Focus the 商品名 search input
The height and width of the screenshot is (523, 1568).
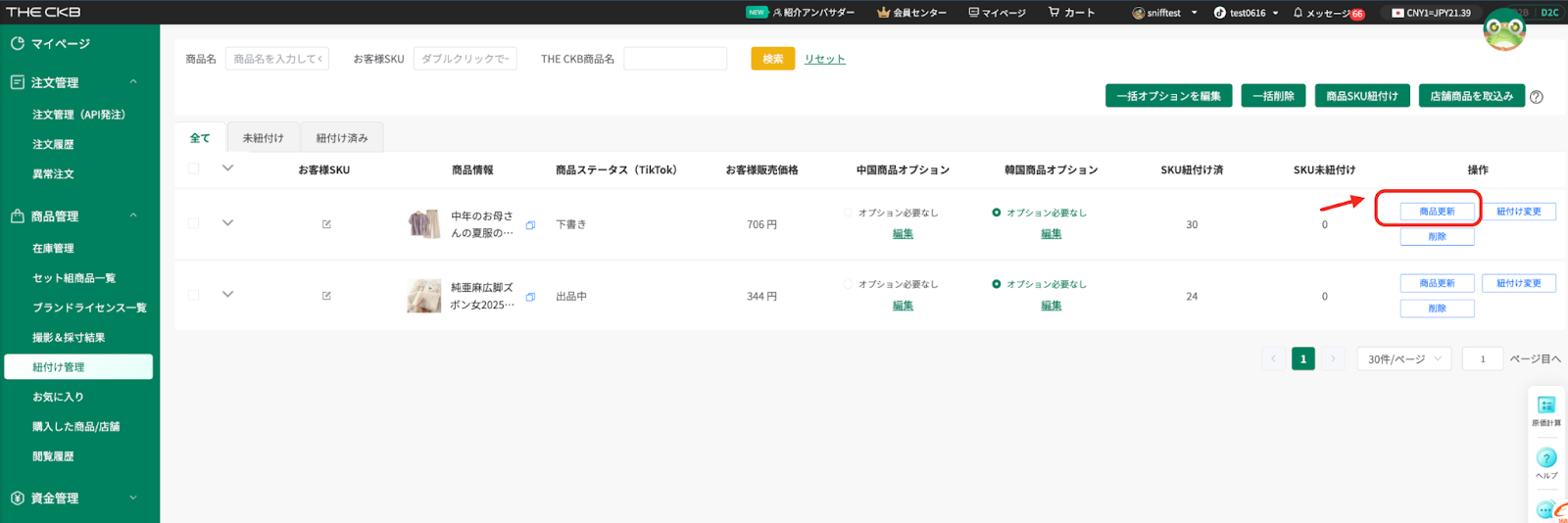click(x=277, y=59)
